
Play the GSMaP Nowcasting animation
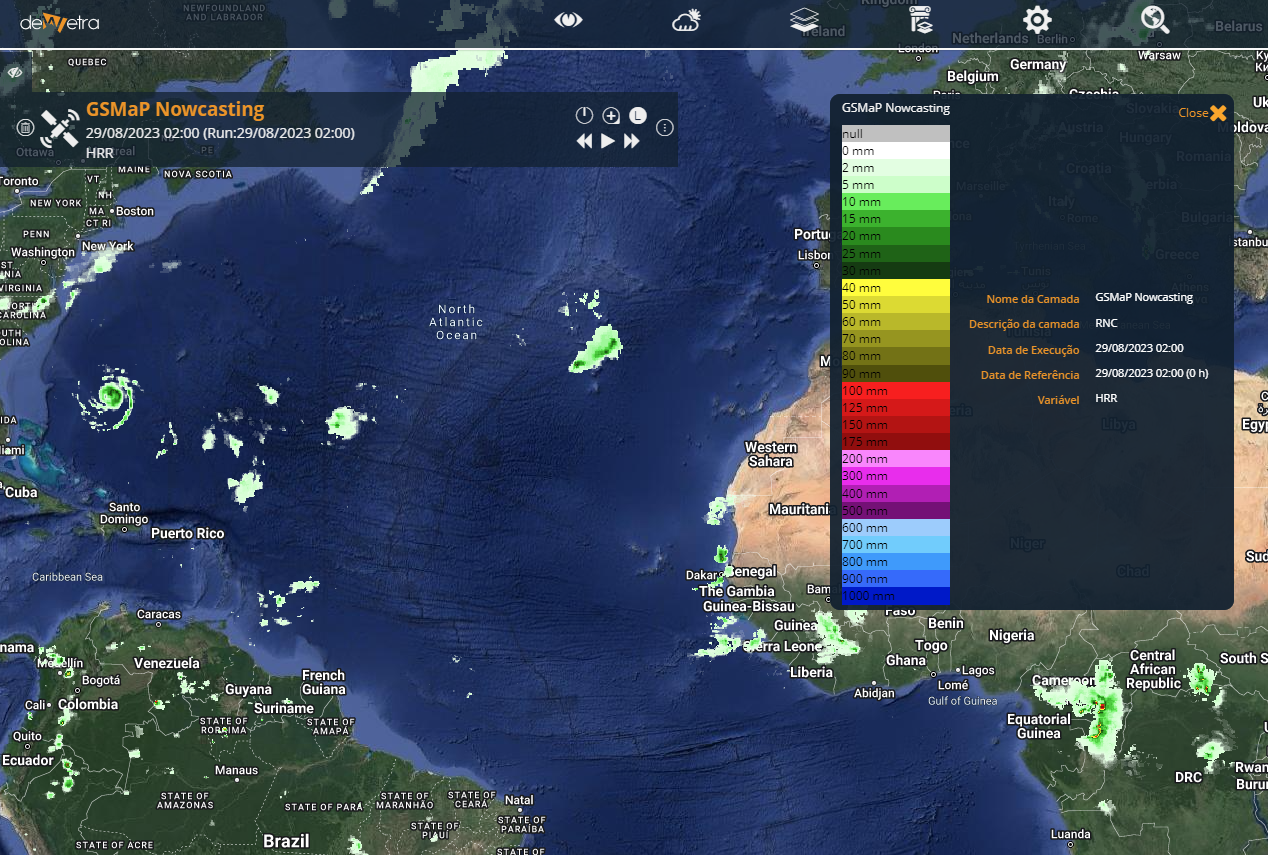608,141
